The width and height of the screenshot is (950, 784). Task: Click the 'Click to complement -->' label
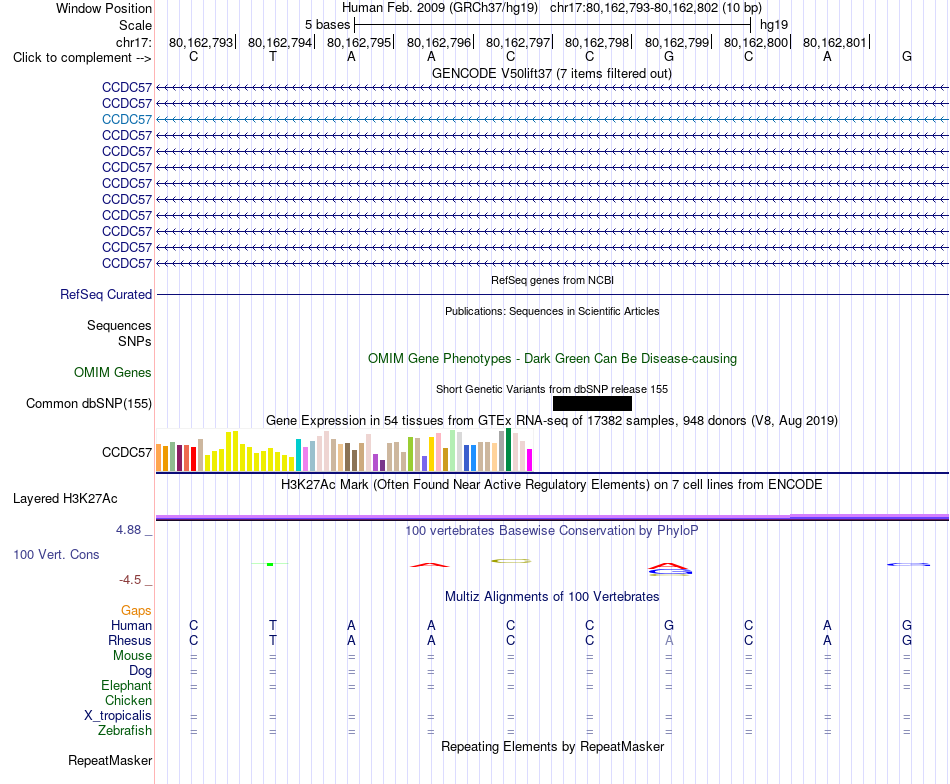click(x=82, y=58)
